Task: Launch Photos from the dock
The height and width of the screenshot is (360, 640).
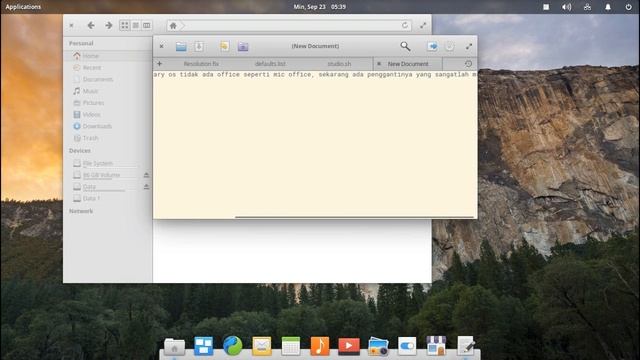Action: pyautogui.click(x=378, y=347)
